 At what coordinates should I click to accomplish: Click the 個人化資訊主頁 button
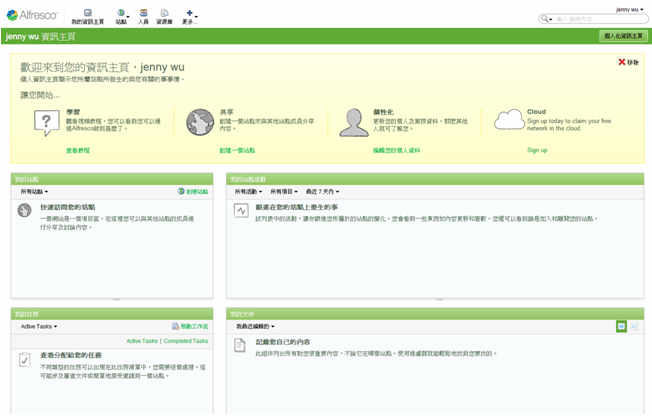point(623,36)
